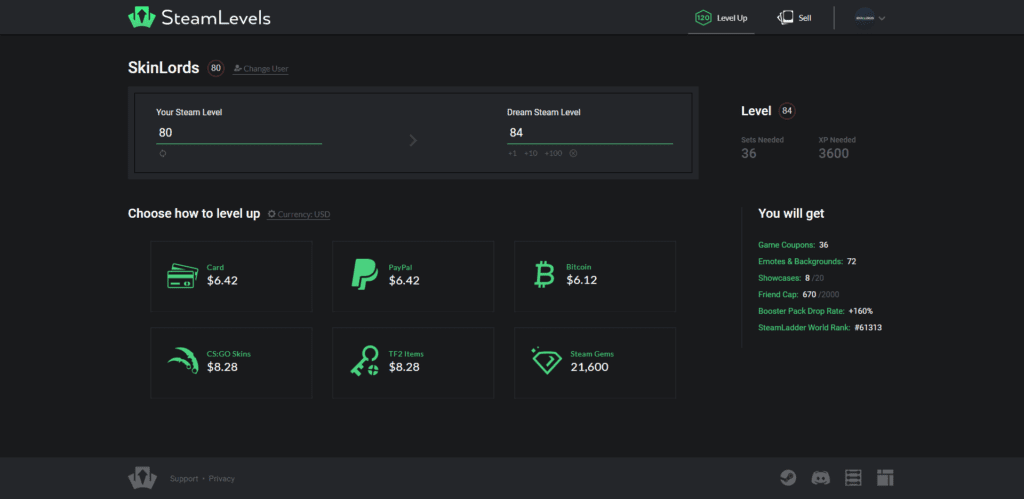Click the user avatar in header
Screen dimensions: 1024x499
[x=864, y=18]
